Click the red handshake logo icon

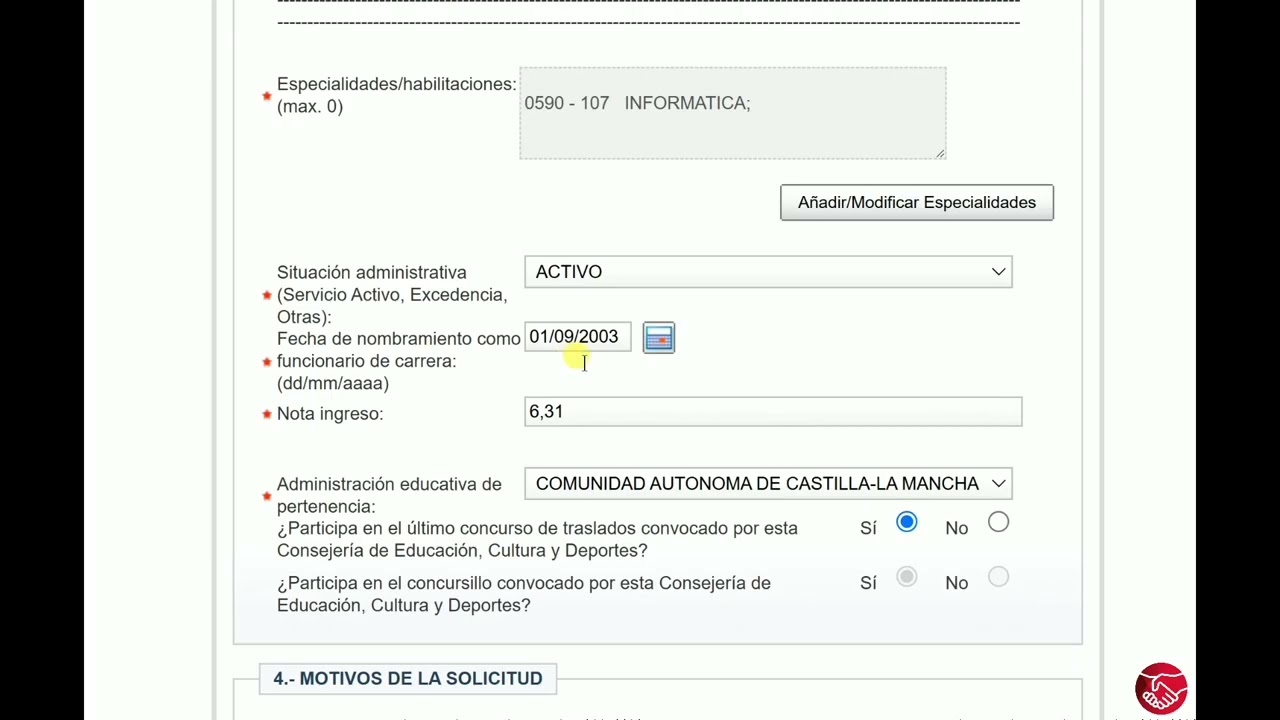(x=1161, y=688)
